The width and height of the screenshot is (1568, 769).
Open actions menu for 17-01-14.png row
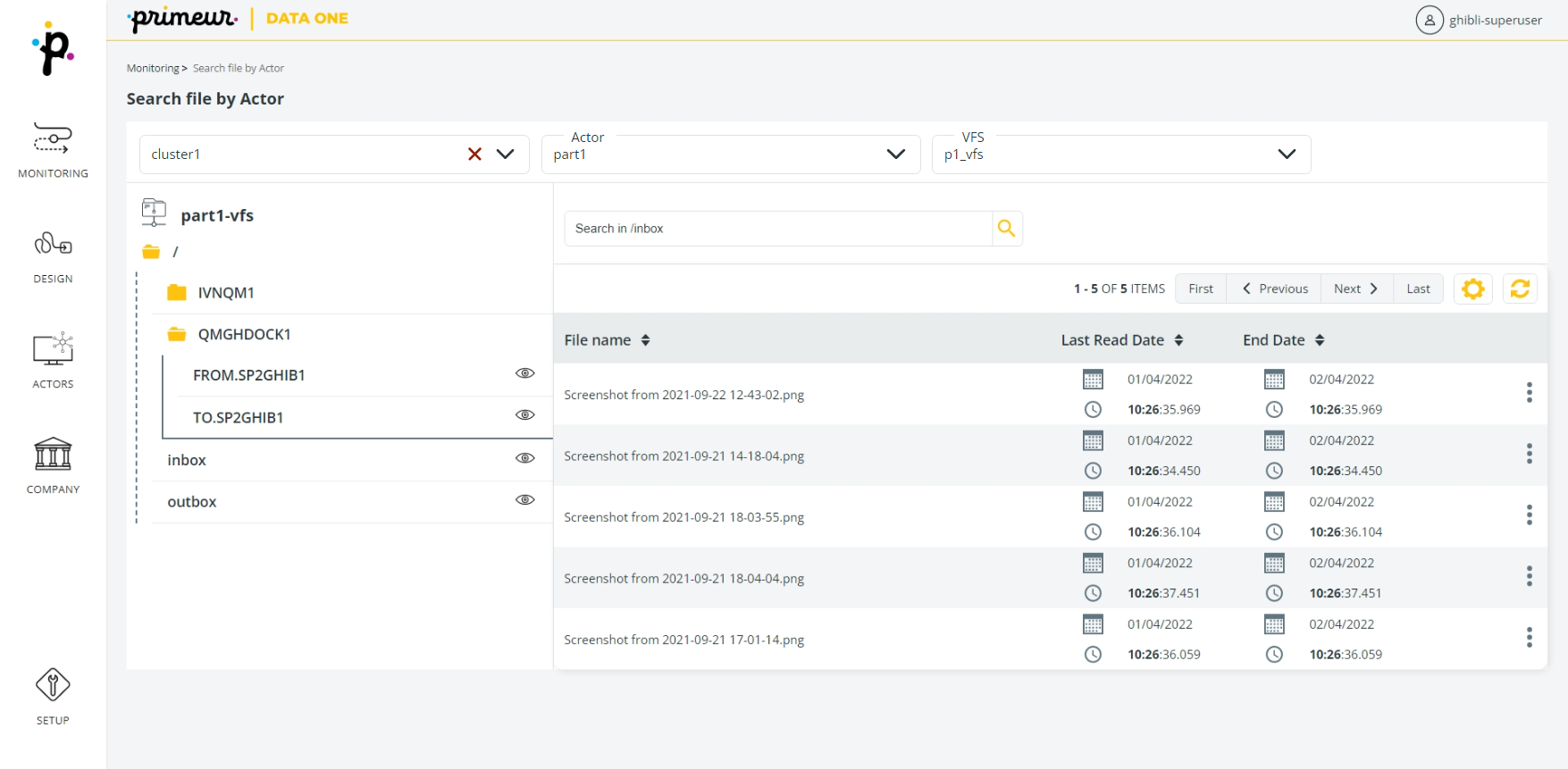click(x=1530, y=638)
